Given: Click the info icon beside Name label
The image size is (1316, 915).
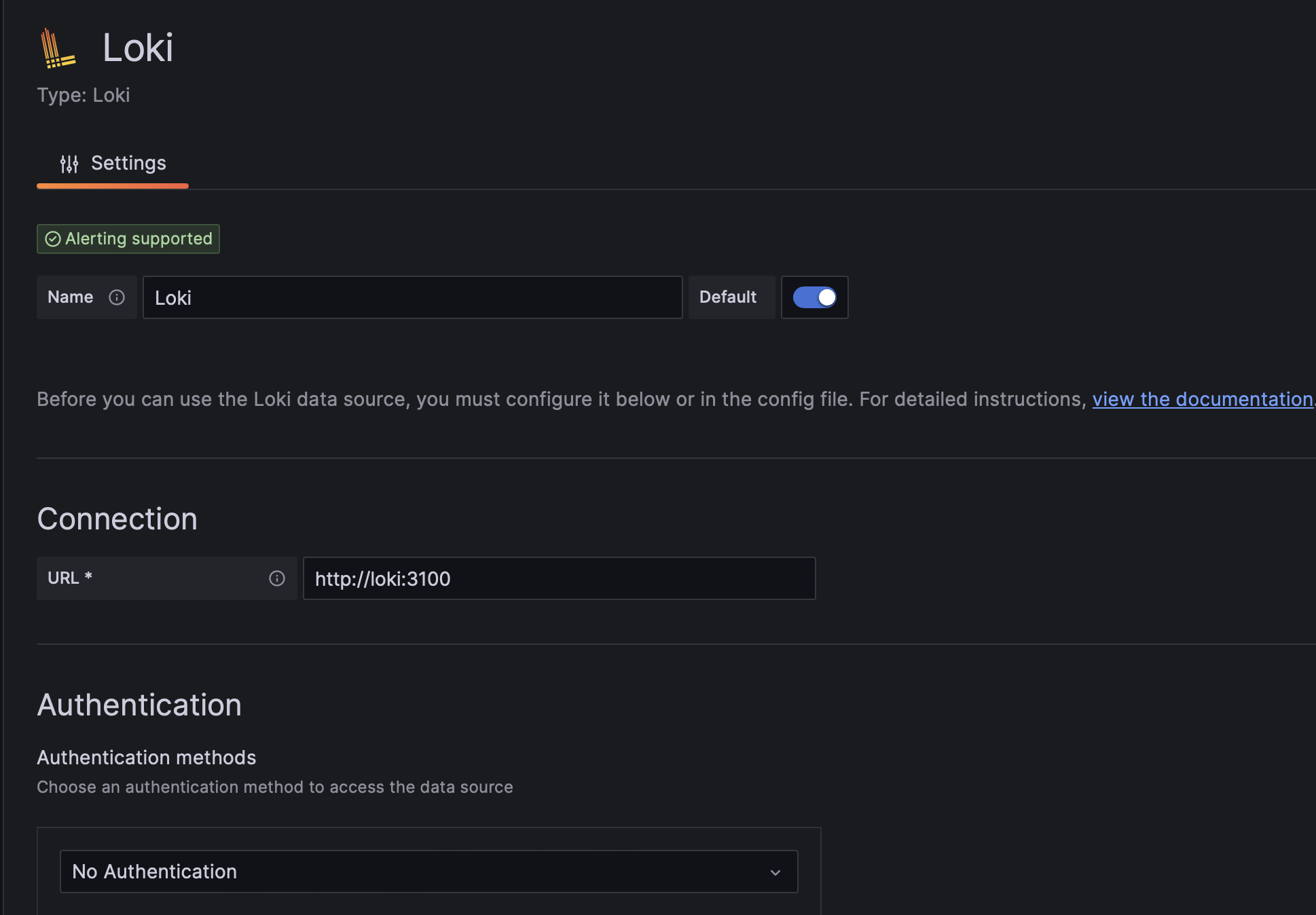Looking at the screenshot, I should tap(117, 297).
